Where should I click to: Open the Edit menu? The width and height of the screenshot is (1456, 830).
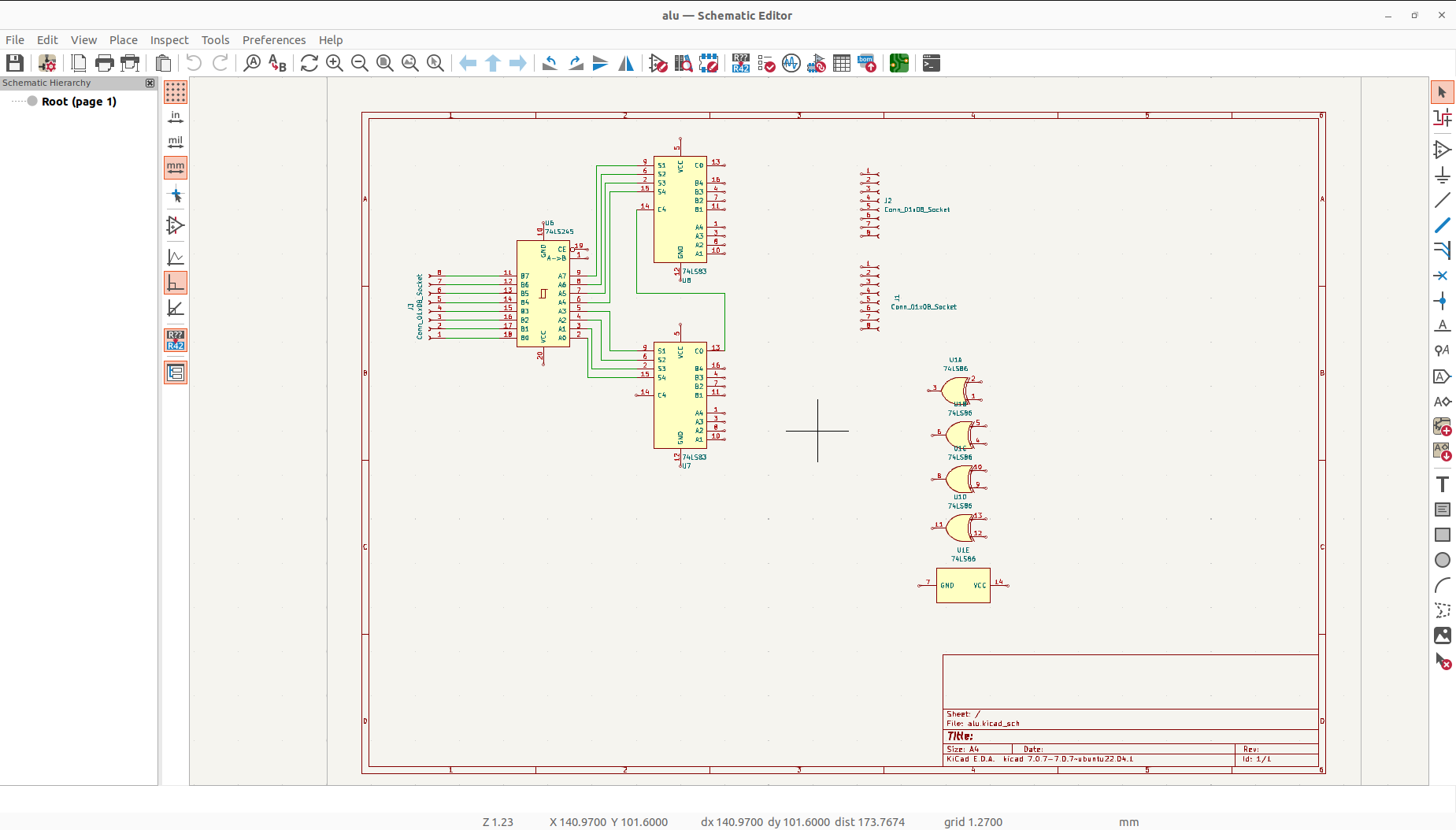click(x=47, y=40)
